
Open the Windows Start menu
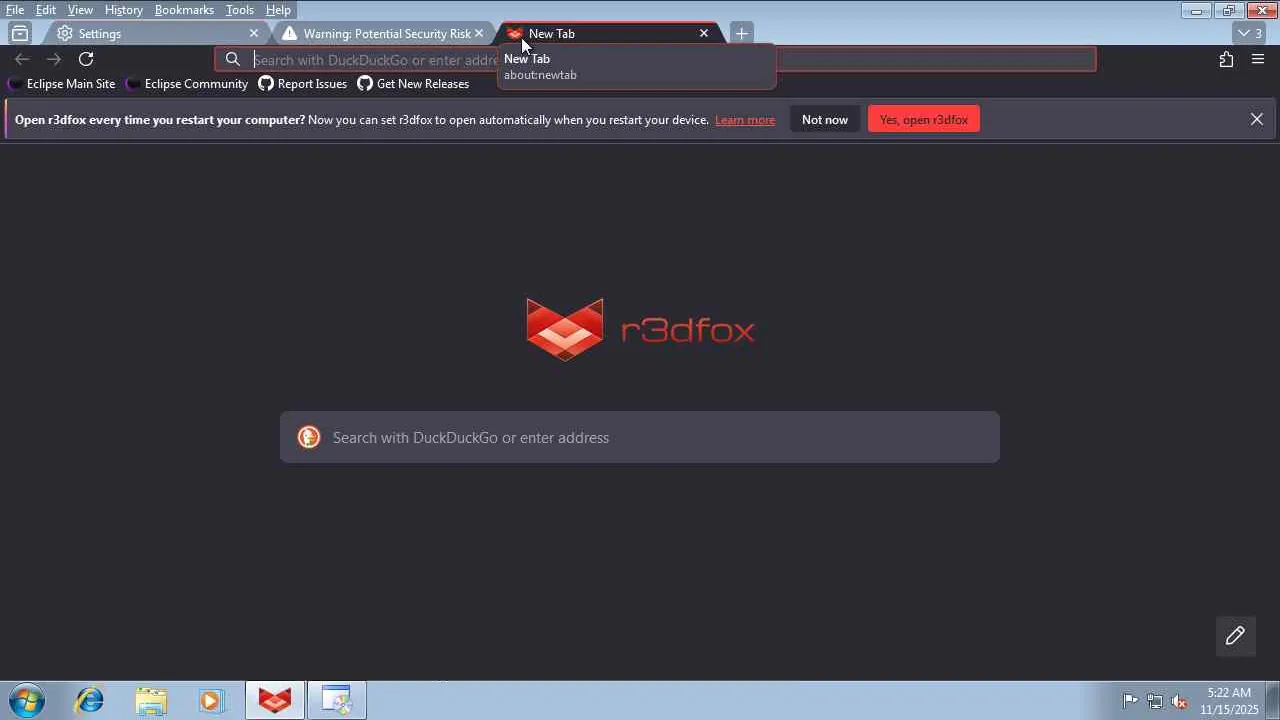click(x=27, y=700)
